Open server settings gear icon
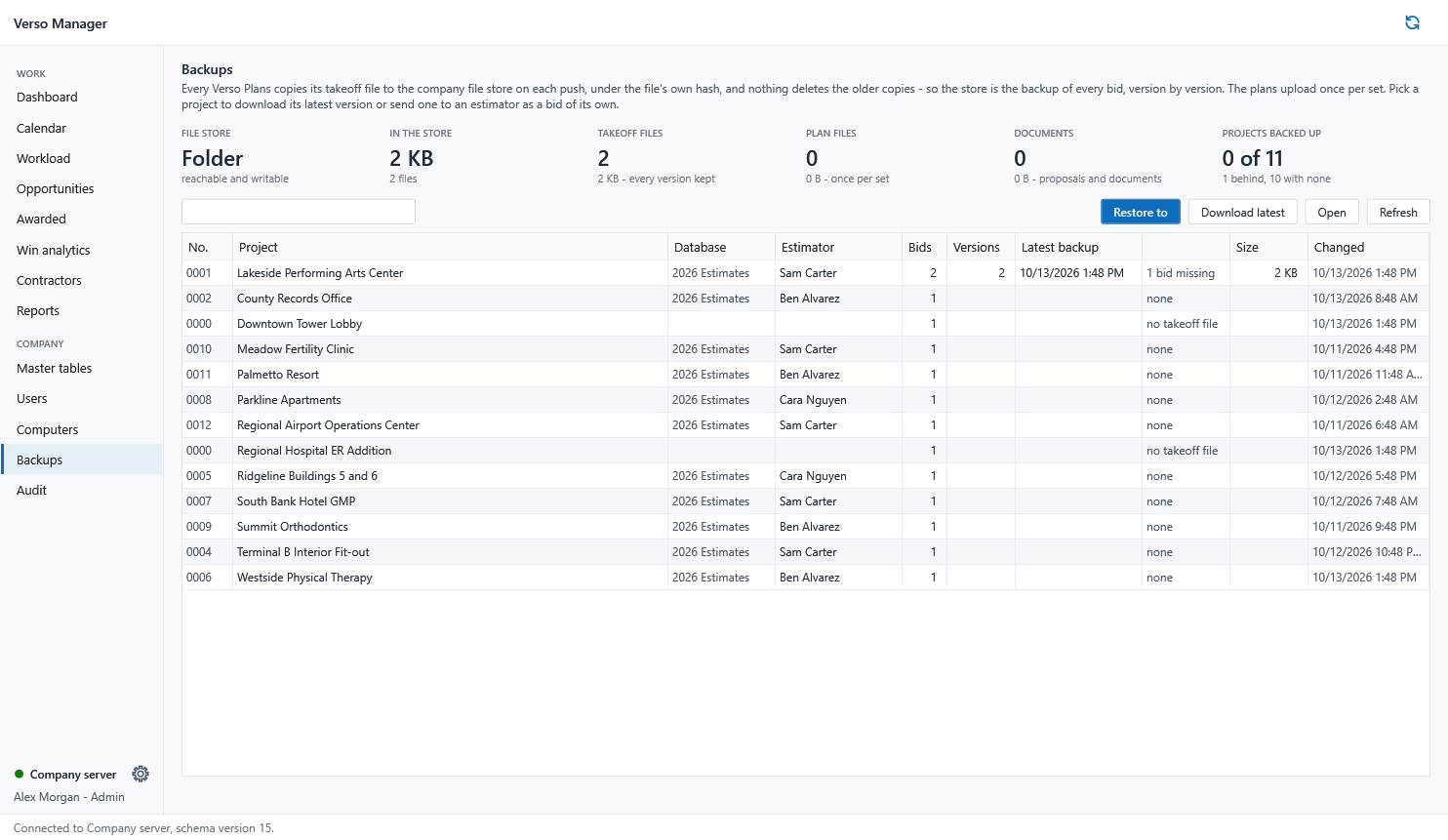The height and width of the screenshot is (840, 1448). tap(141, 774)
